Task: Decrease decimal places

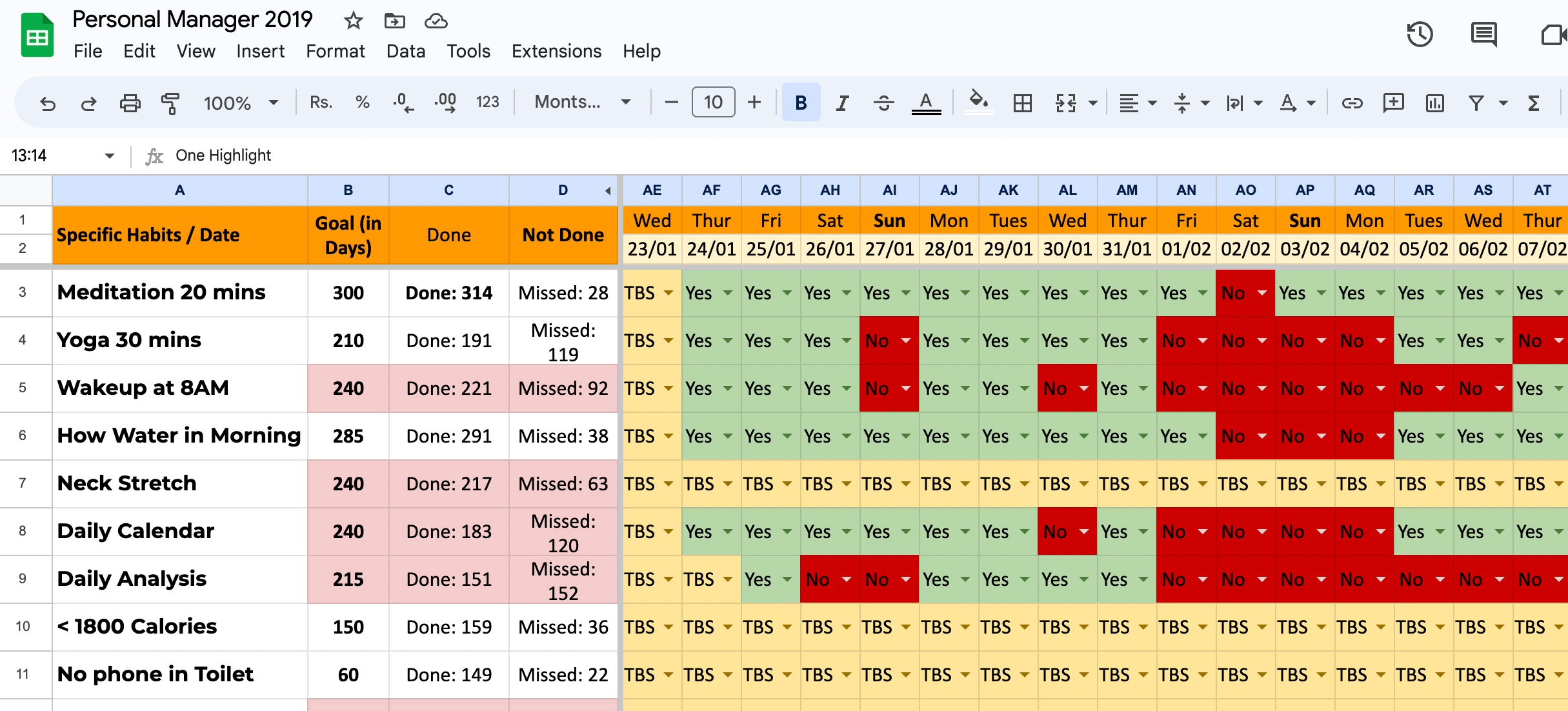Action: 403,103
